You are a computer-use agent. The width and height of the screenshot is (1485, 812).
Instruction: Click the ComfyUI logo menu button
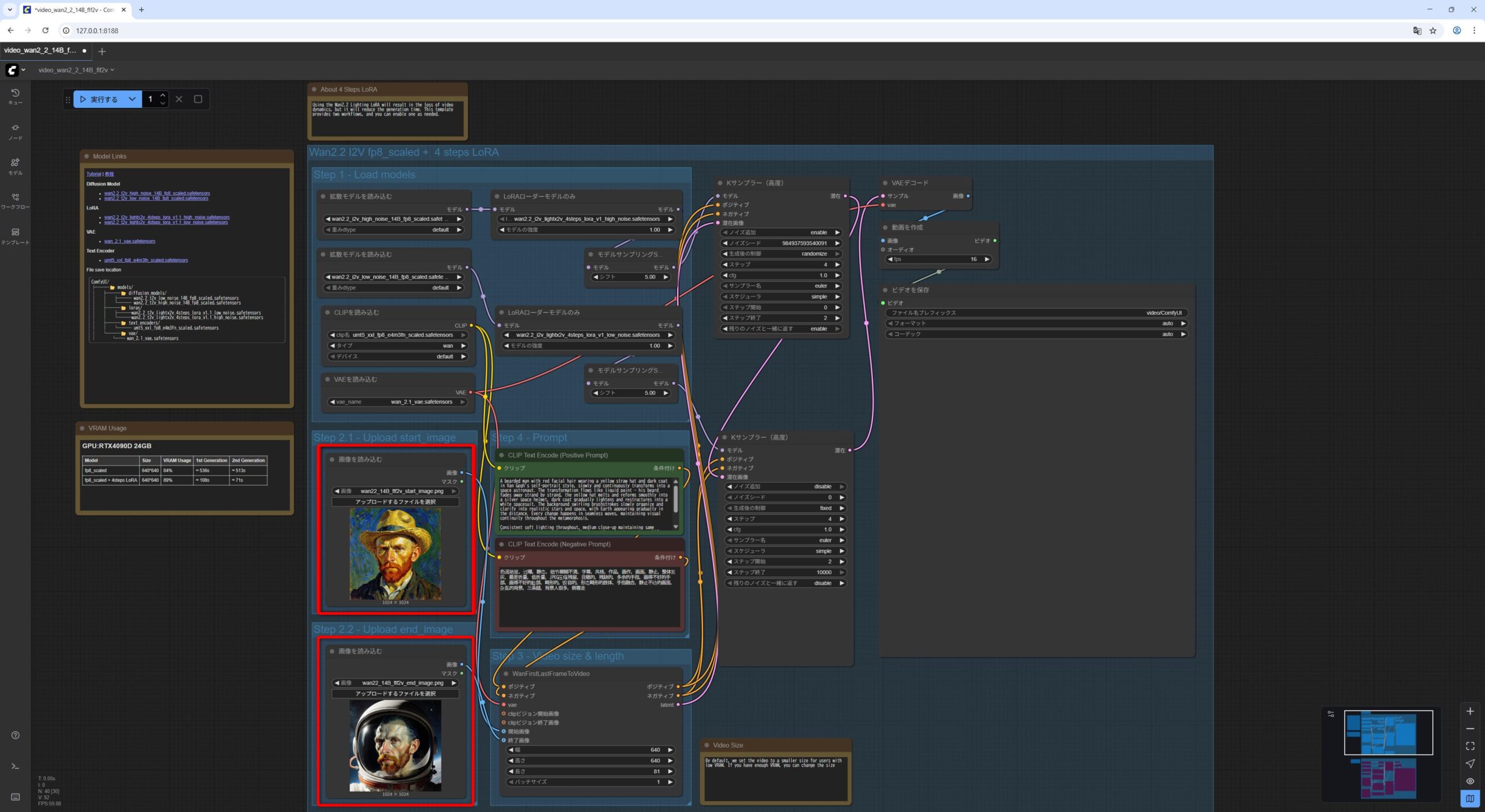[x=16, y=70]
